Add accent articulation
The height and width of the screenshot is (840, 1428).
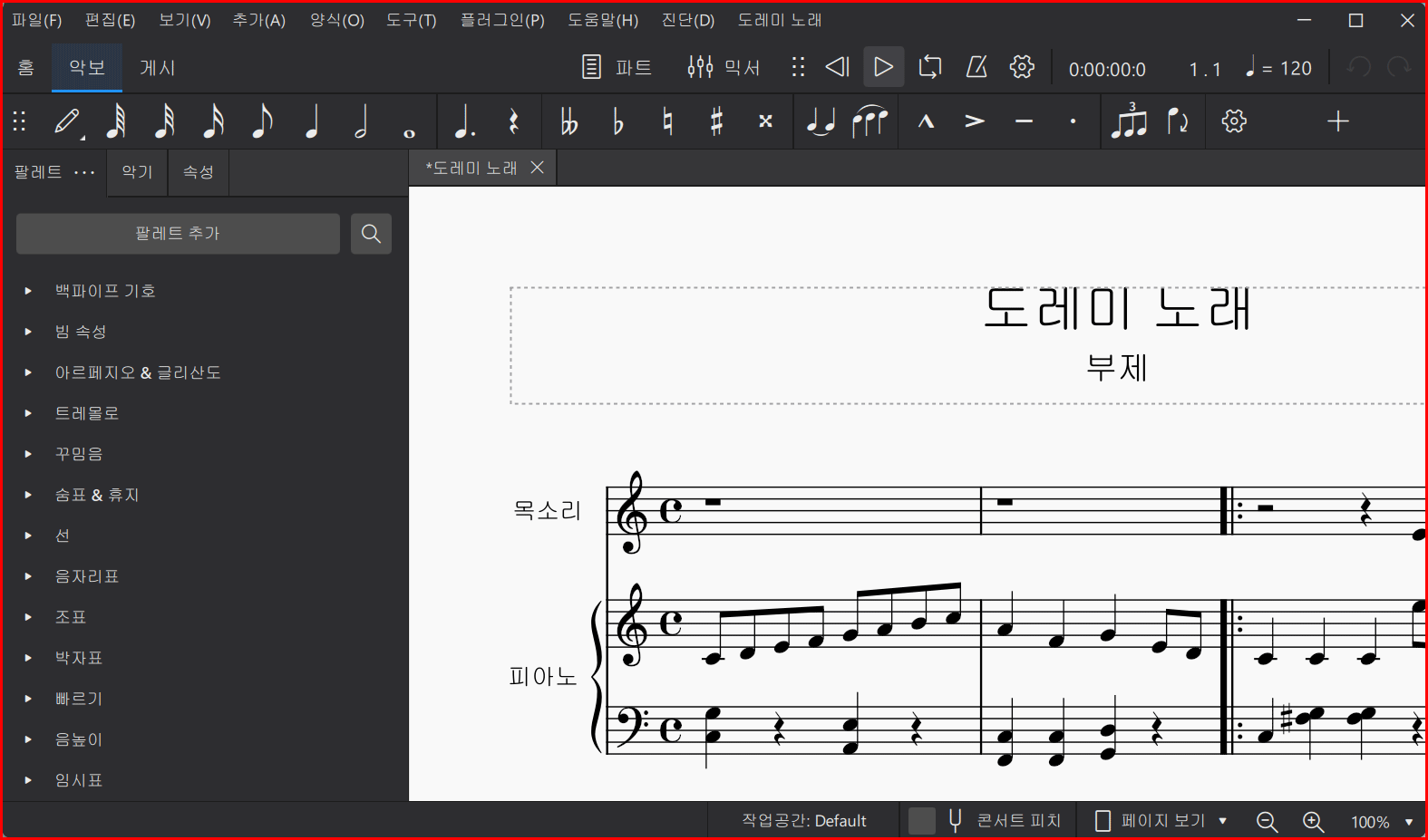(975, 121)
